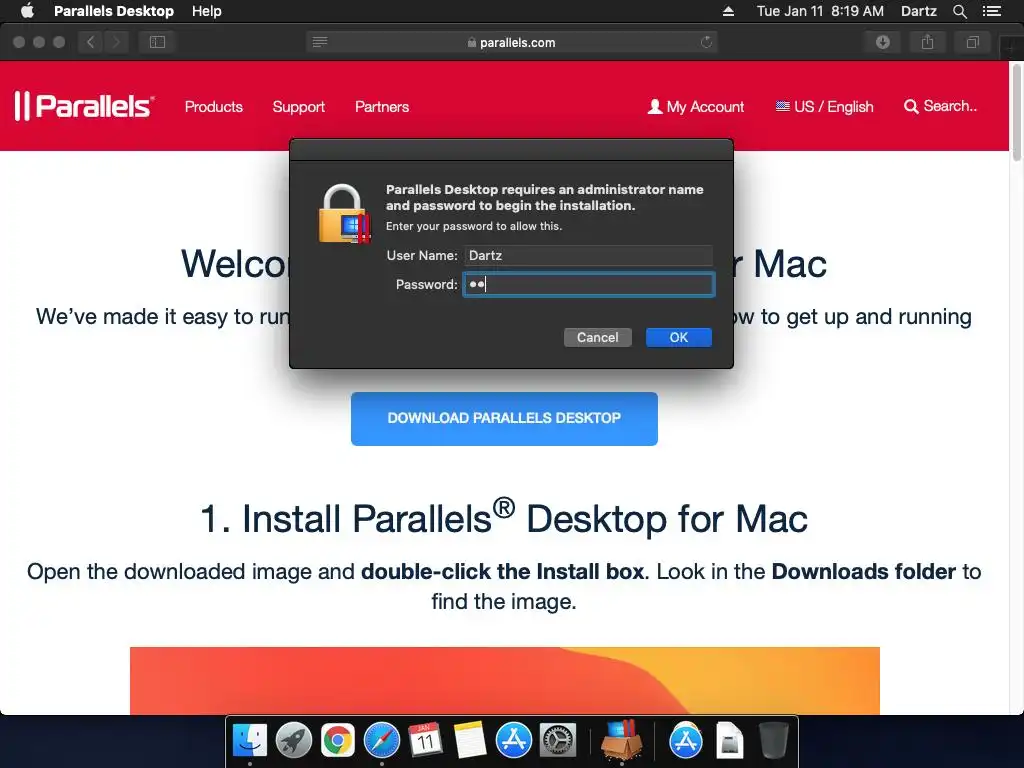The image size is (1024, 768).
Task: Open the Dartz user menu
Action: pos(918,11)
